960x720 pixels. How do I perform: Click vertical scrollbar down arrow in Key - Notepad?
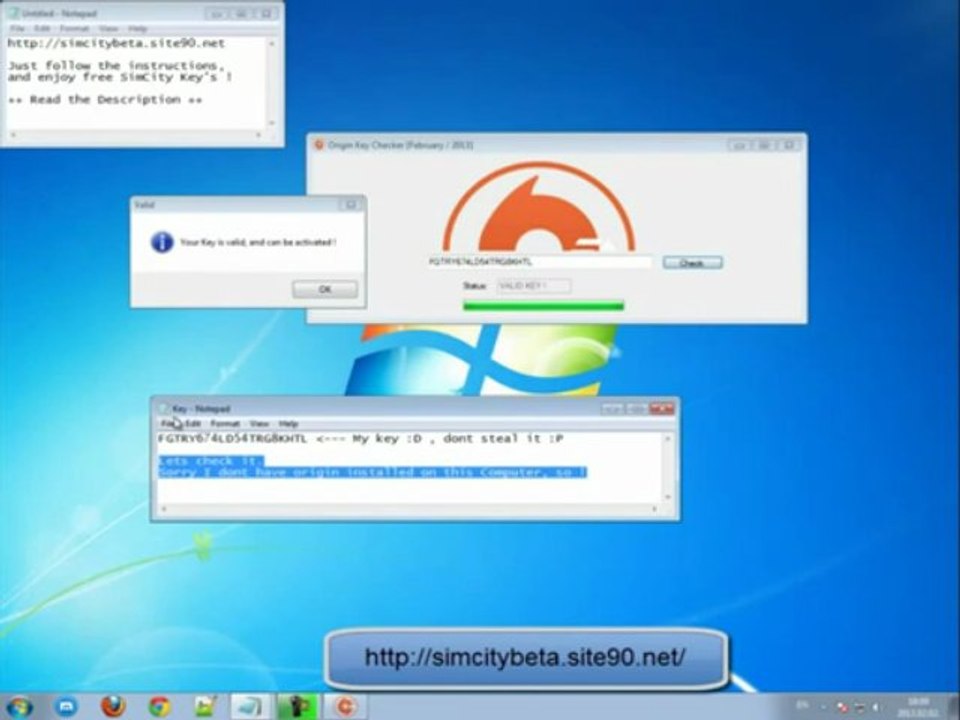[667, 497]
